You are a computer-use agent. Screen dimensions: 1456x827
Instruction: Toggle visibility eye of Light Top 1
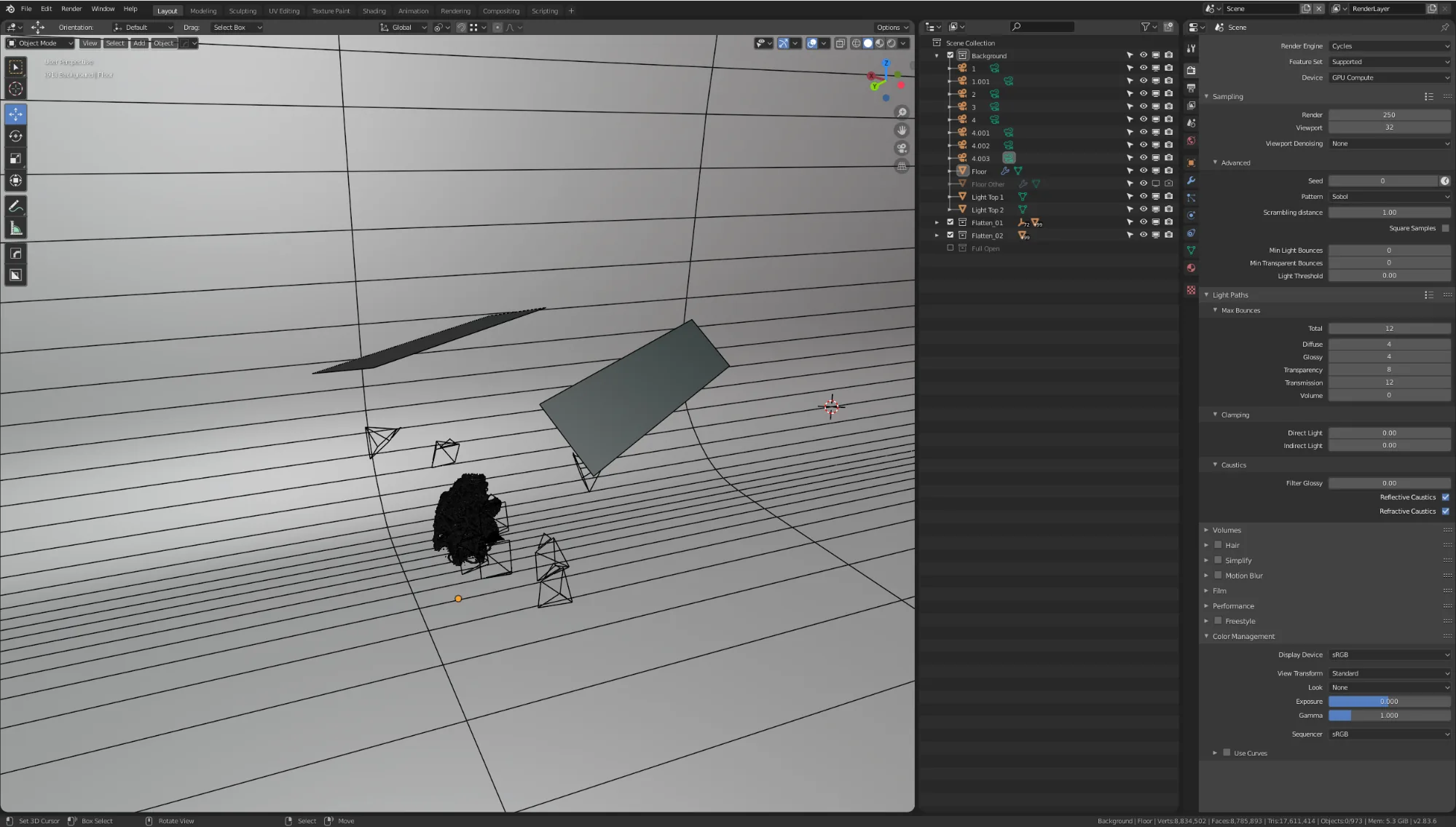point(1144,197)
